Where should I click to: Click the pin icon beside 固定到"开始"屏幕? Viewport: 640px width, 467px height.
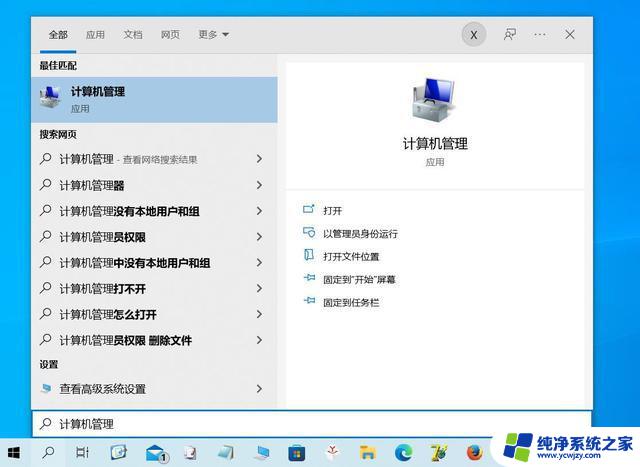click(x=309, y=278)
